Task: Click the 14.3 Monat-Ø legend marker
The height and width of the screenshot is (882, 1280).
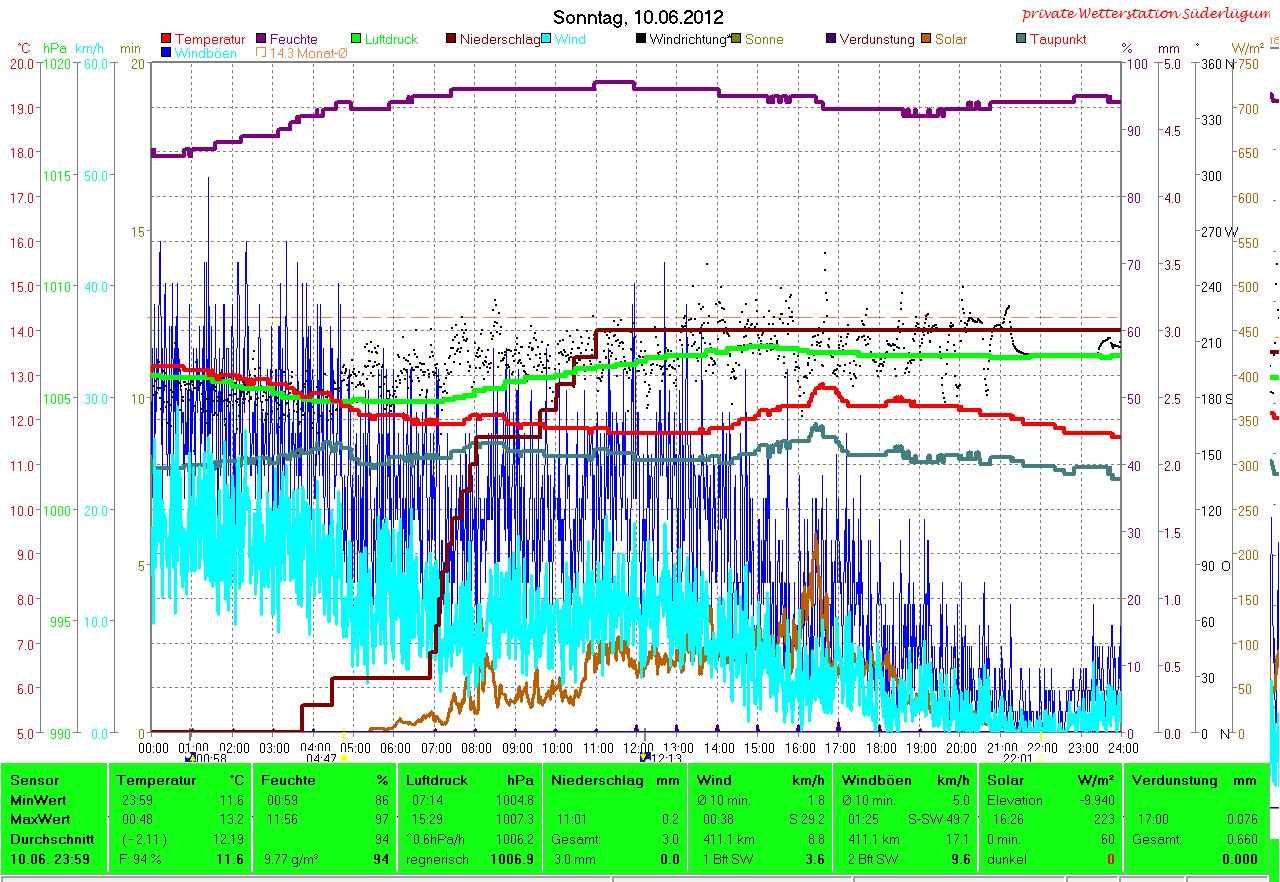Action: click(x=262, y=53)
